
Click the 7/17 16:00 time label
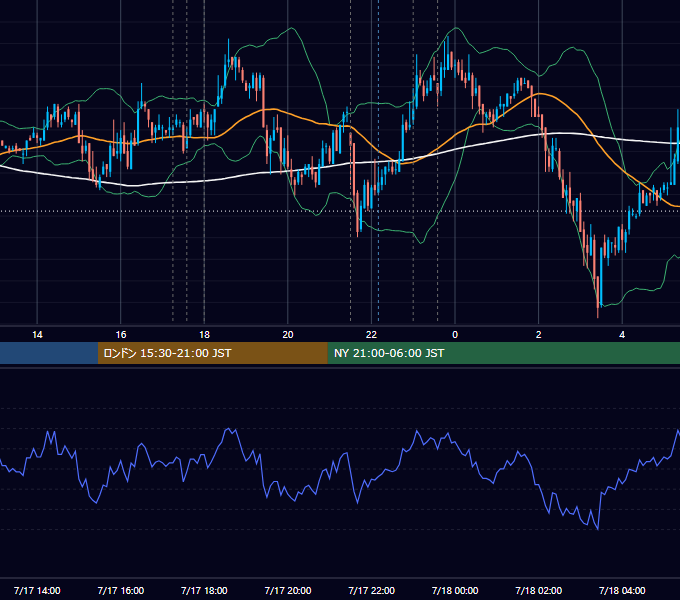(x=121, y=590)
